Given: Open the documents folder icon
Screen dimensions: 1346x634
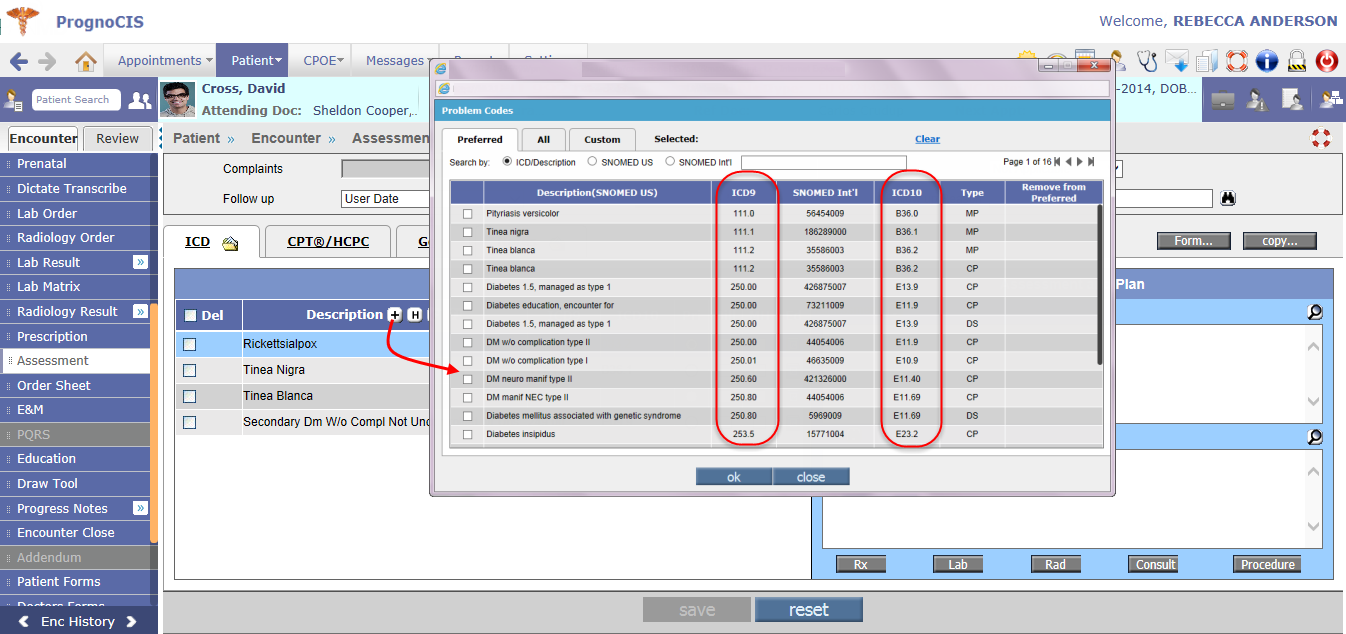Looking at the screenshot, I should pos(1207,61).
